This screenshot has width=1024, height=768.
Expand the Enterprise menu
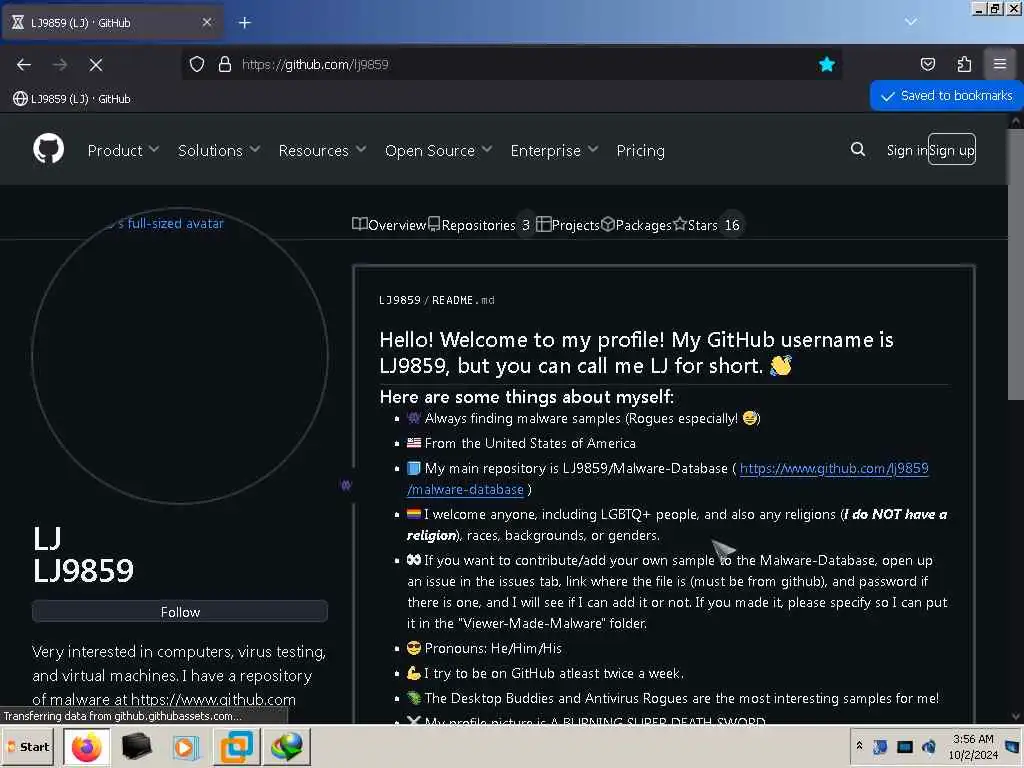coord(554,150)
